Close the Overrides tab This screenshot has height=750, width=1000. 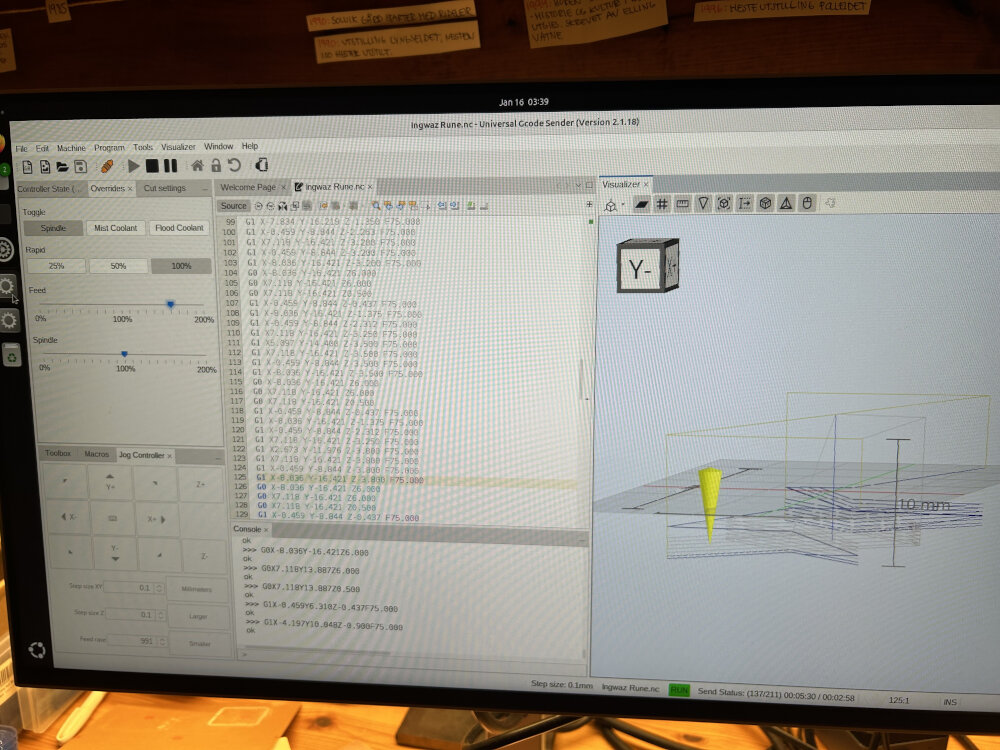click(130, 189)
